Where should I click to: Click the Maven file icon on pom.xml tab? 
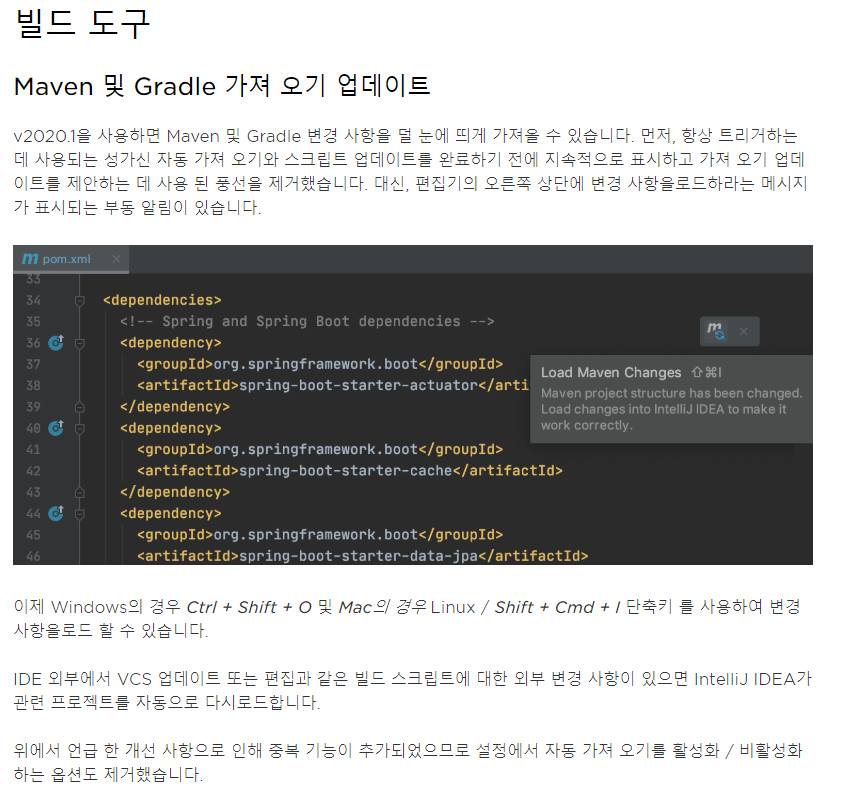pos(30,259)
